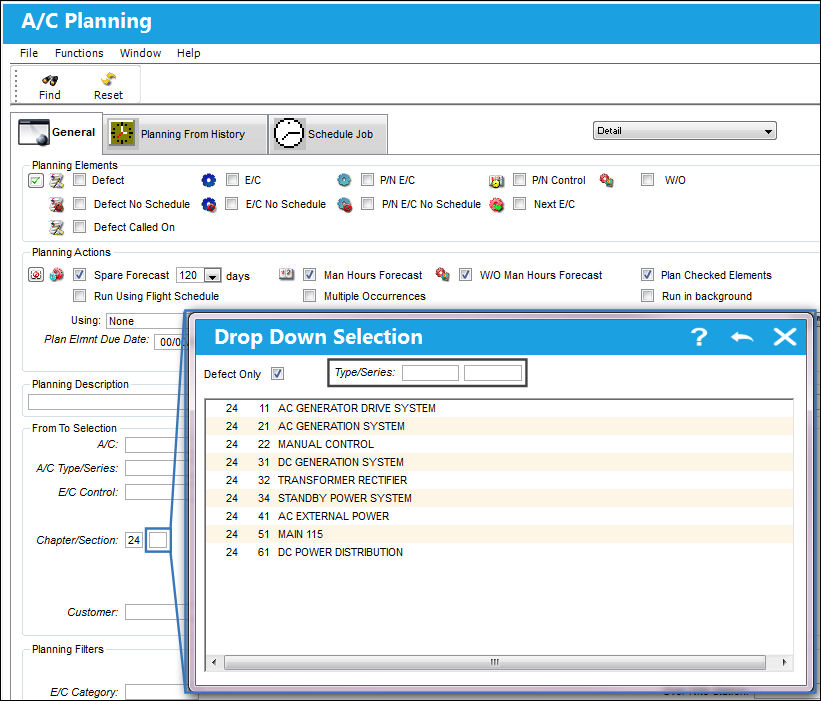
Task: Expand the Spare Forecast days dropdown
Action: (x=213, y=276)
